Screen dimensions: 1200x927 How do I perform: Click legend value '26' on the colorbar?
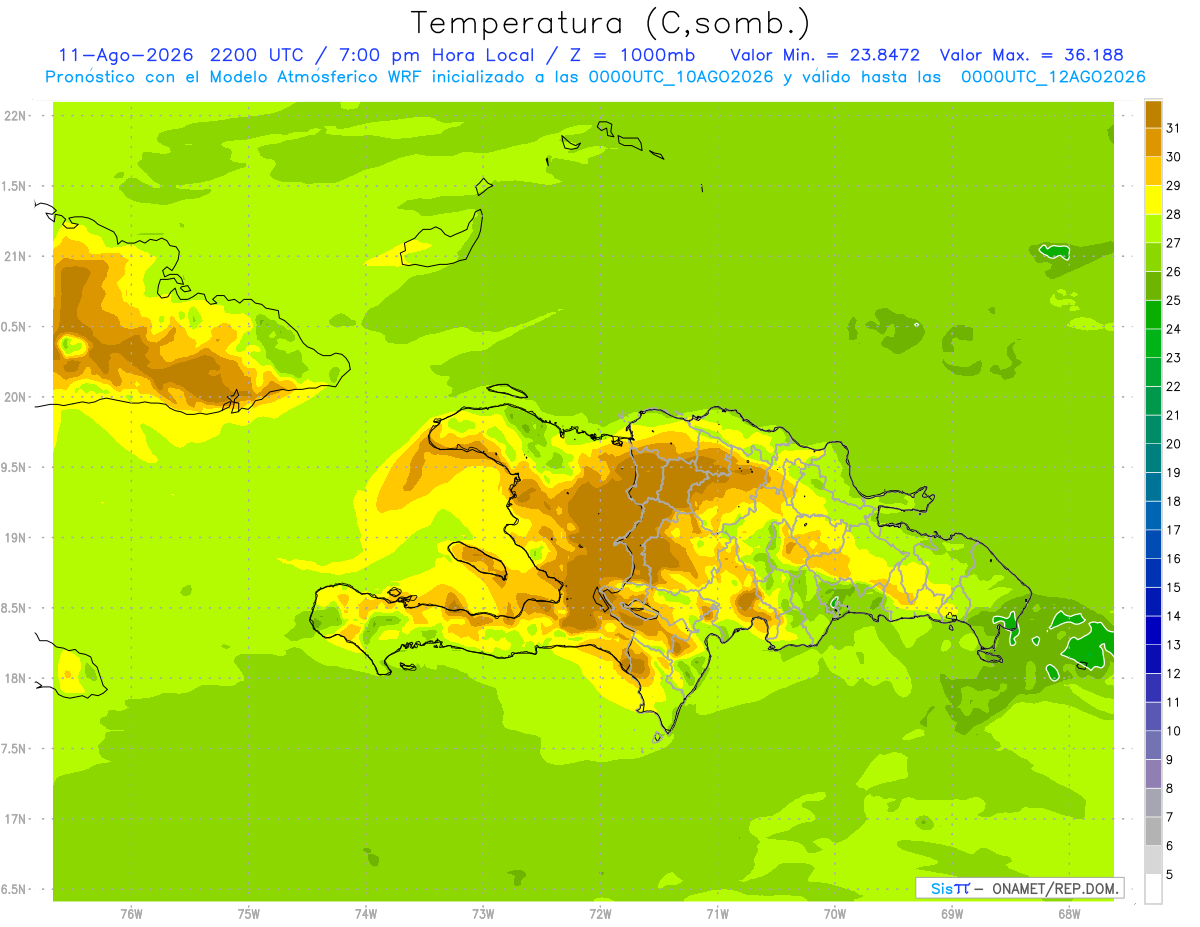(1173, 271)
